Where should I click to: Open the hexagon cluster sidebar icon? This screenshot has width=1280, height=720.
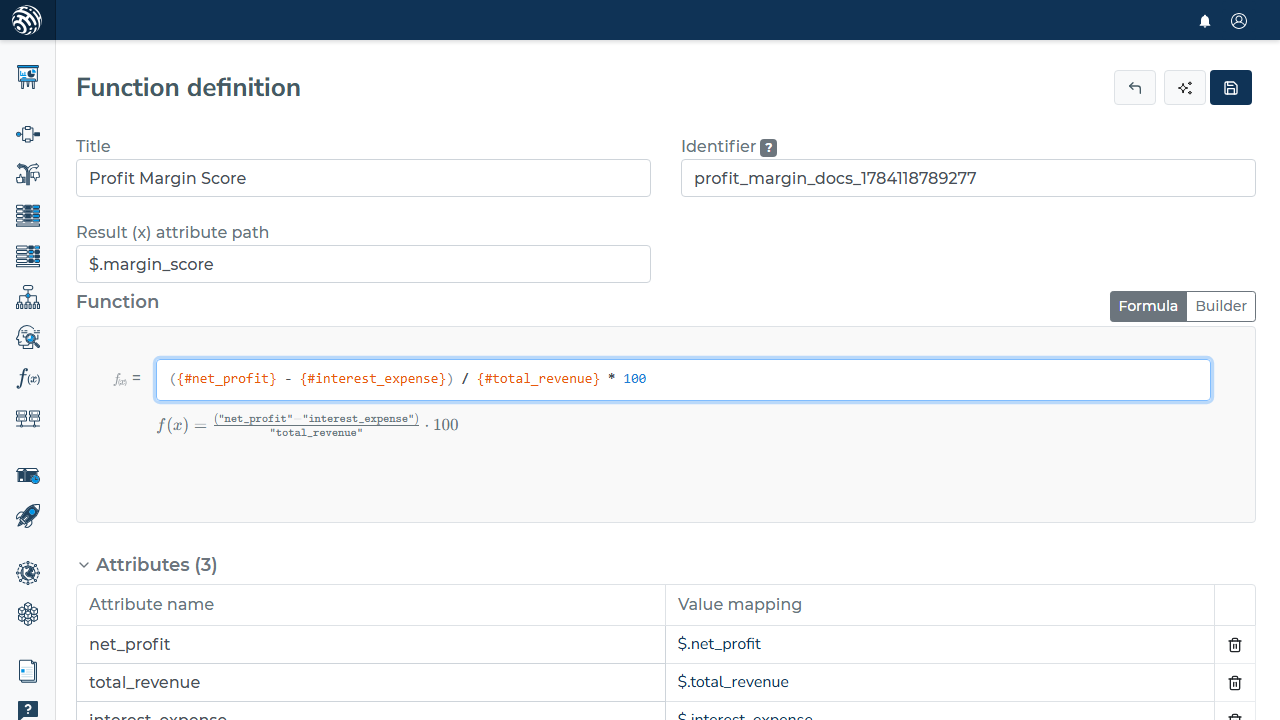pyautogui.click(x=28, y=614)
